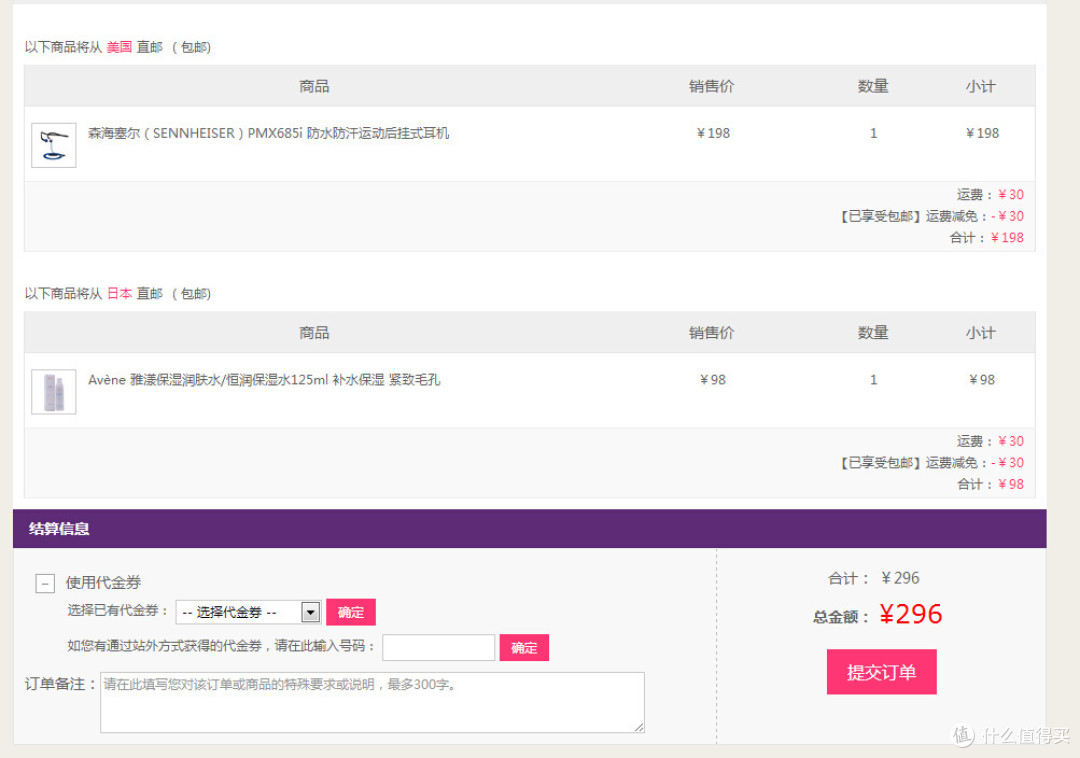Open the Sennheiser PMX685i product link
The width and height of the screenshot is (1080, 758).
pyautogui.click(x=269, y=133)
